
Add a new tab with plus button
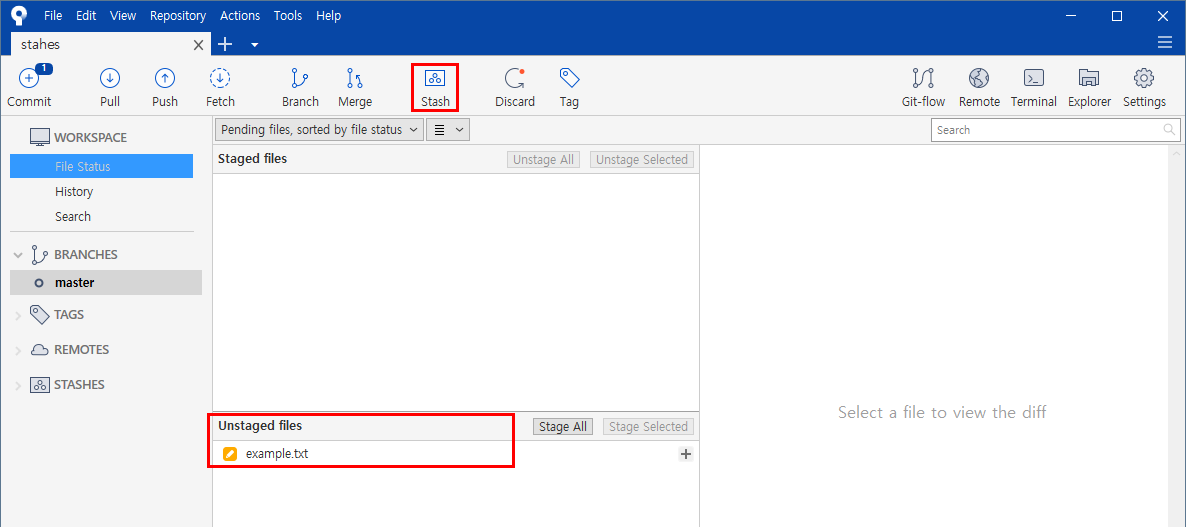(x=225, y=44)
